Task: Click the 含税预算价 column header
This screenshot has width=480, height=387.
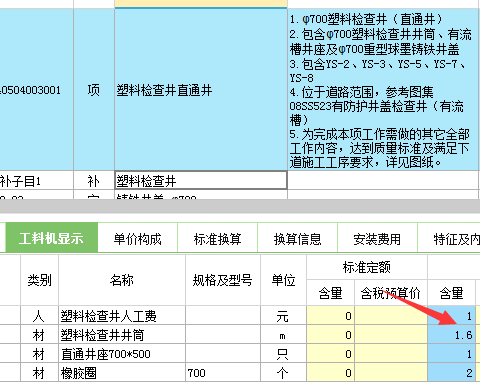Action: (391, 293)
